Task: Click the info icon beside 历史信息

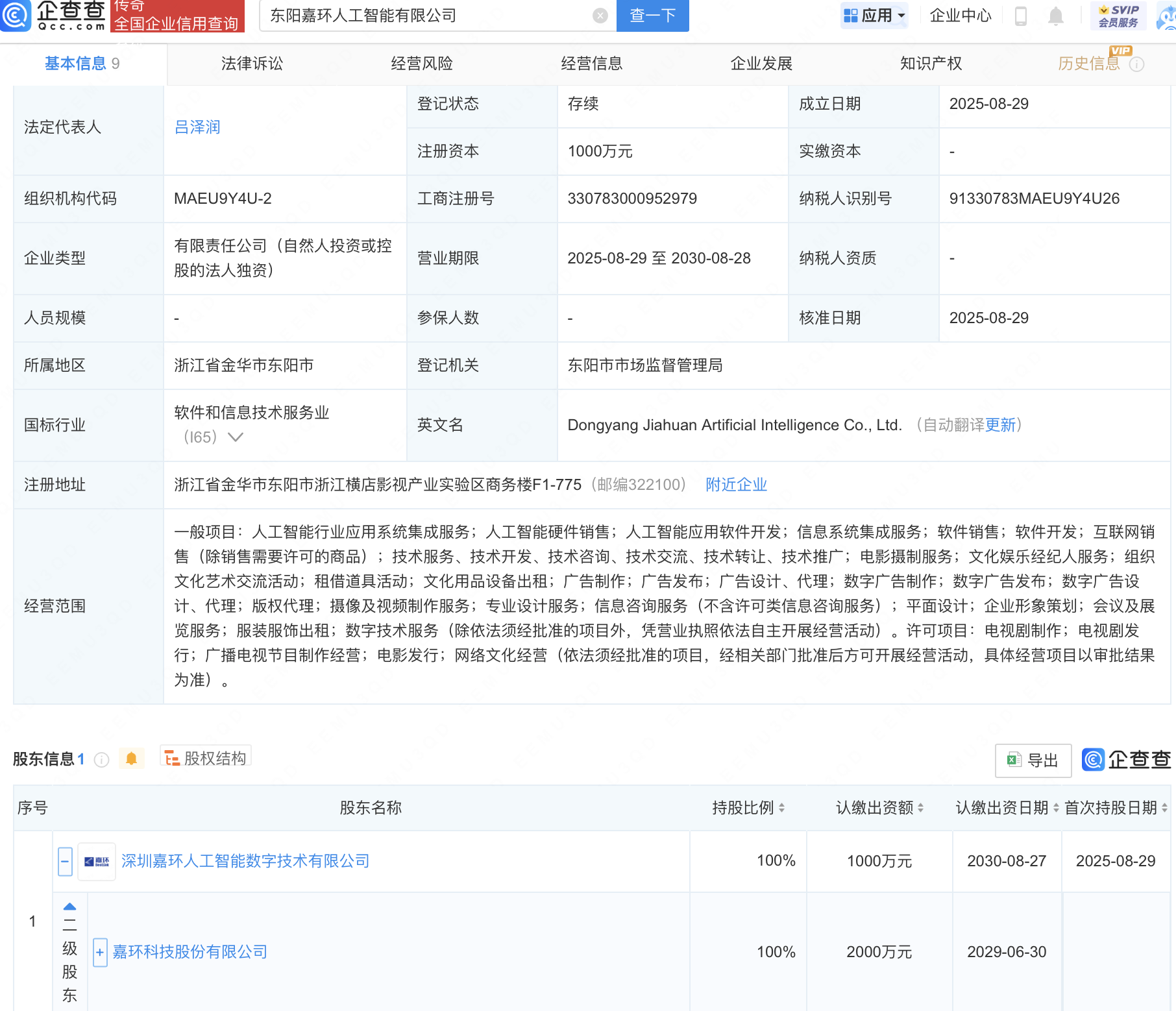Action: click(x=1136, y=64)
